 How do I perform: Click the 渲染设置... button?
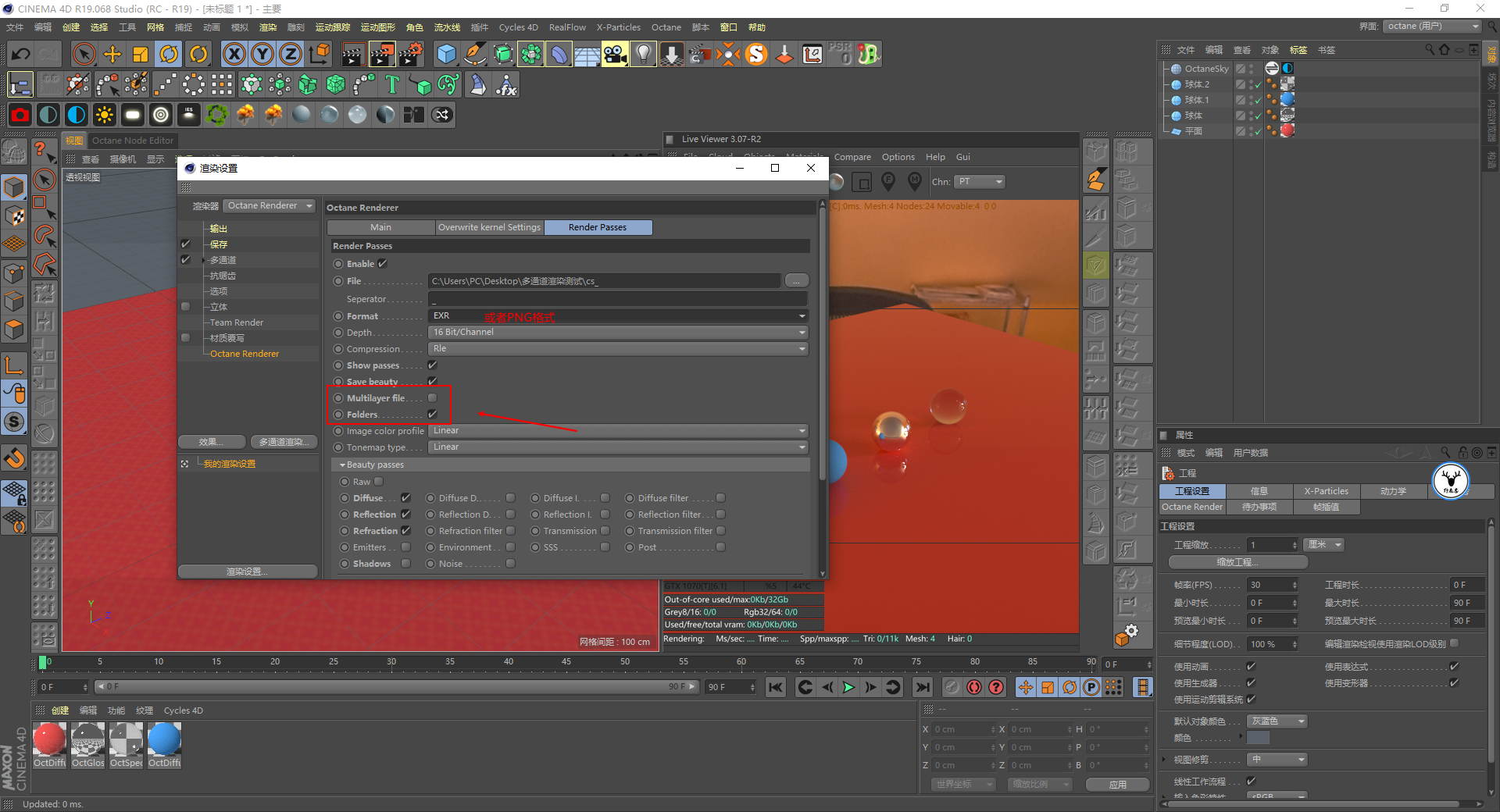click(x=248, y=572)
